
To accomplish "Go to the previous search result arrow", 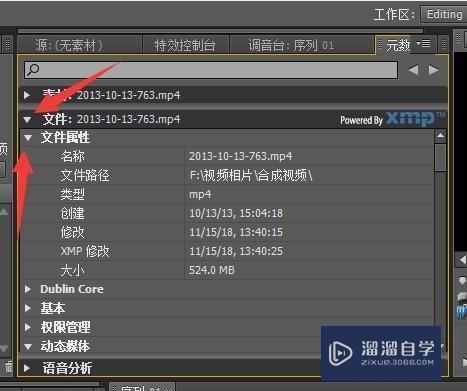I will [x=413, y=70].
